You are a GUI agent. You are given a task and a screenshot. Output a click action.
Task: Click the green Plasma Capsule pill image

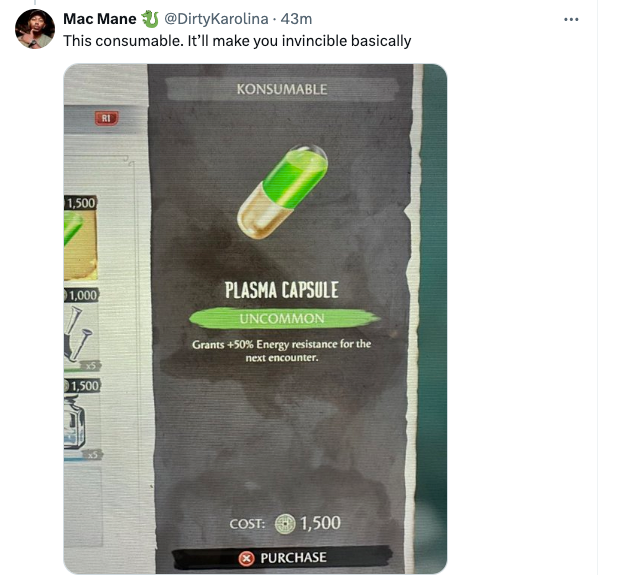pos(282,192)
